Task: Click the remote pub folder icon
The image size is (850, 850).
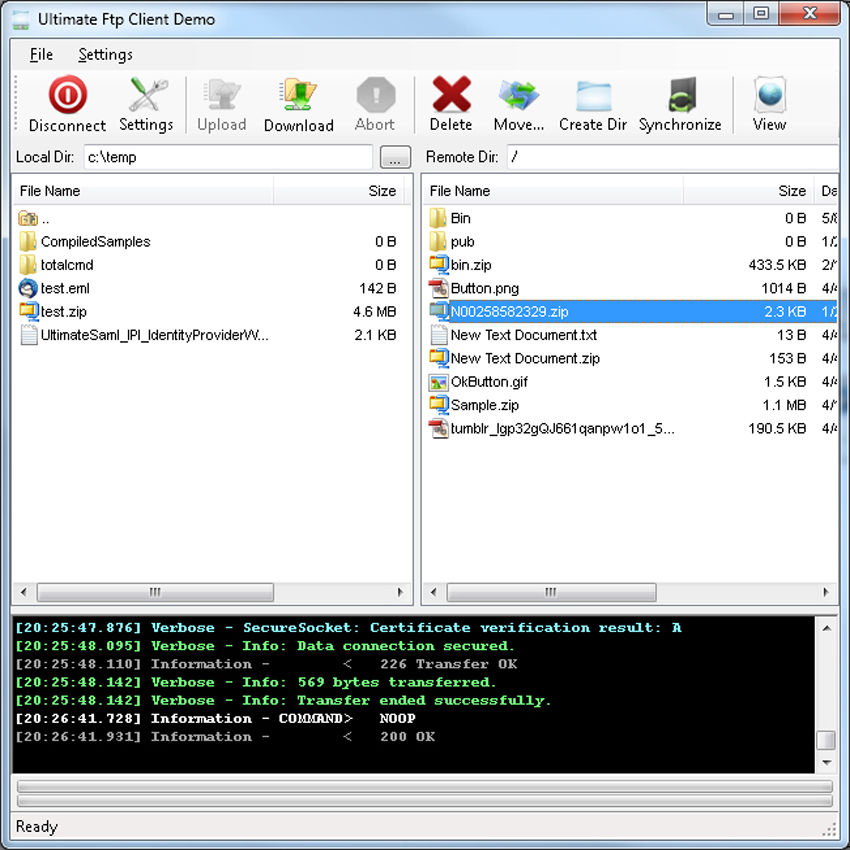Action: (437, 241)
